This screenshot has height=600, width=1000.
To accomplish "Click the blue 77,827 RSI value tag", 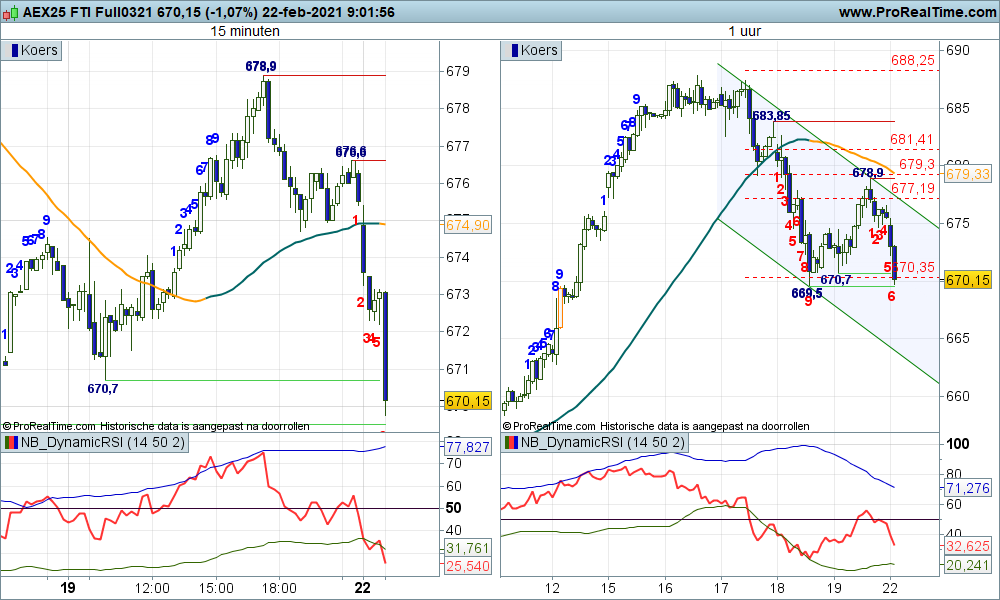I will tap(468, 447).
